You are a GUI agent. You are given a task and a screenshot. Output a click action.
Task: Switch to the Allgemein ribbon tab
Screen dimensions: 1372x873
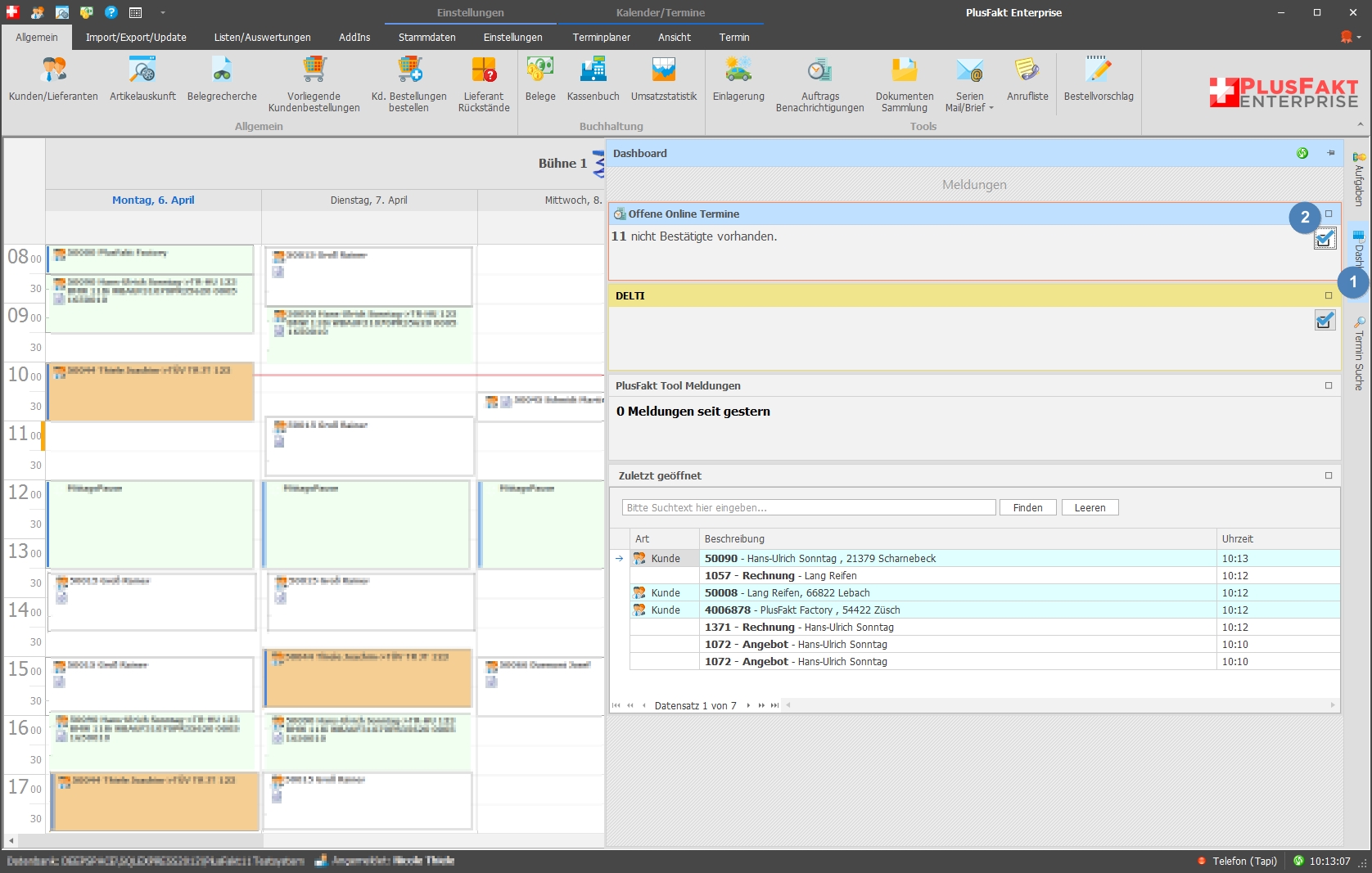pyautogui.click(x=37, y=37)
